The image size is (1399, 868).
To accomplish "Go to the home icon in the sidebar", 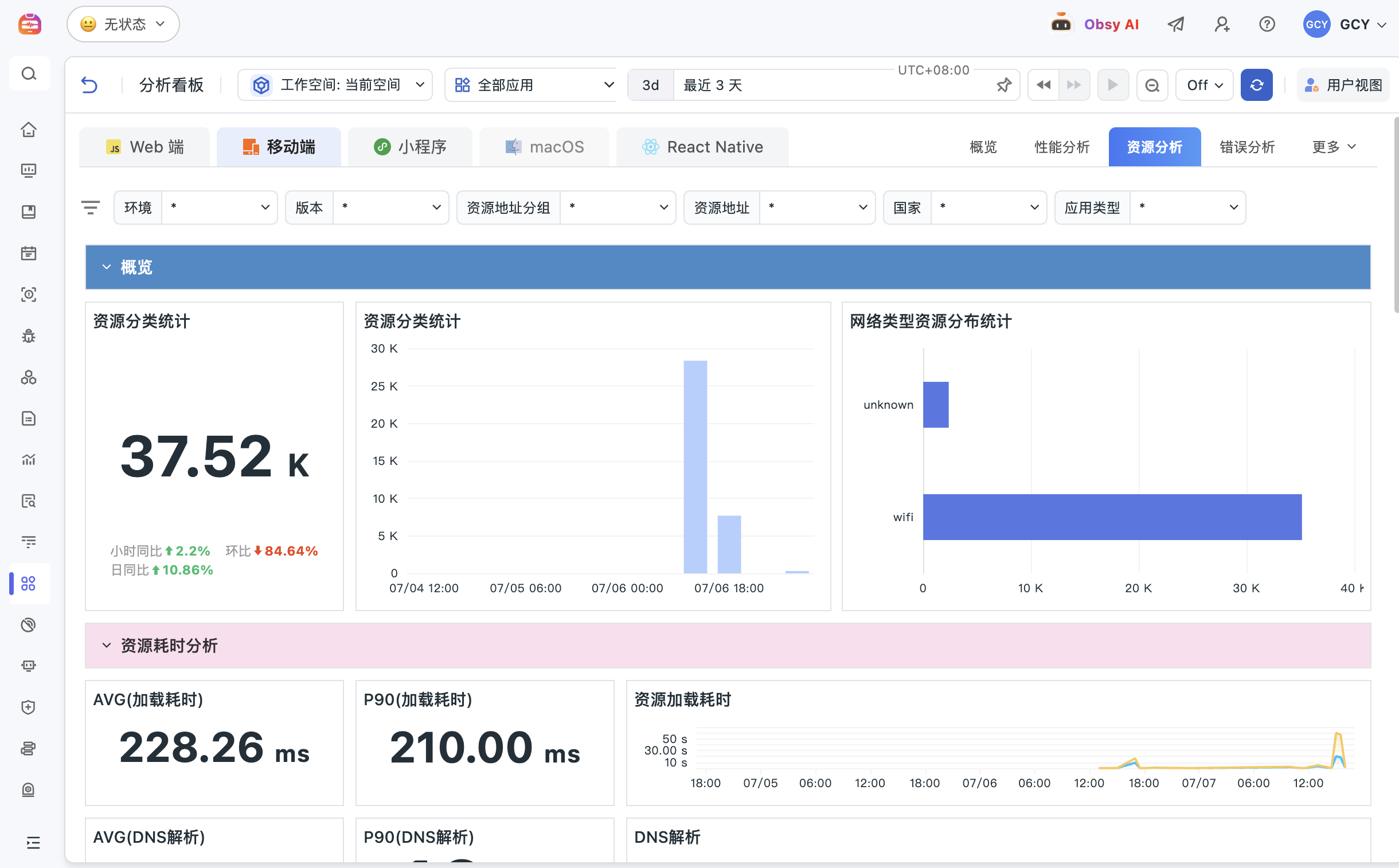I will click(29, 129).
